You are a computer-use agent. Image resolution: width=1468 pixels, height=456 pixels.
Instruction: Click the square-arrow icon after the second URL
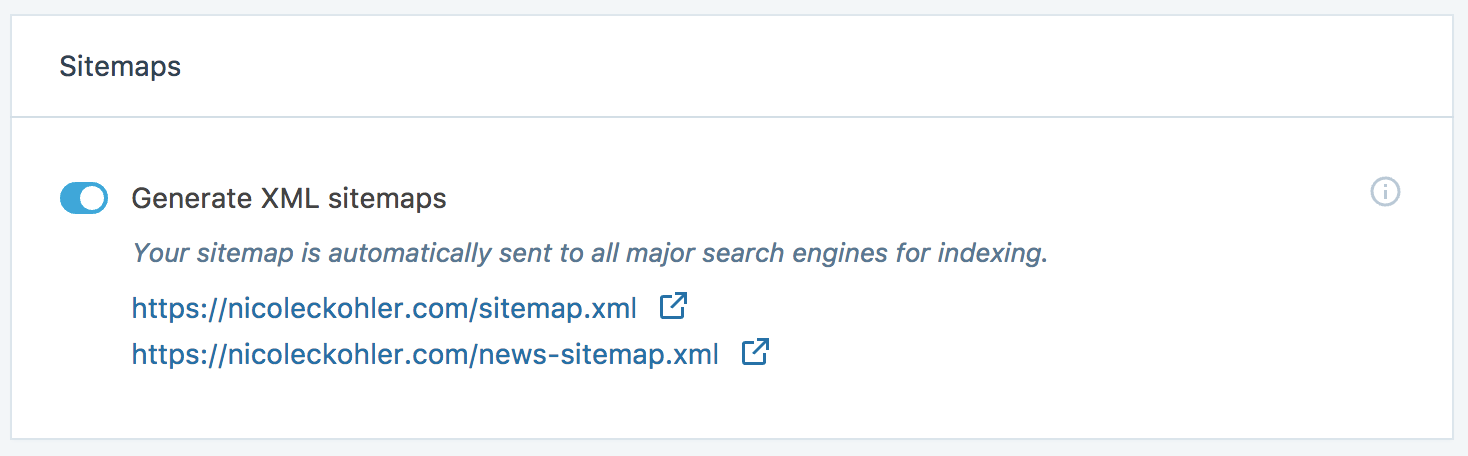pos(755,352)
